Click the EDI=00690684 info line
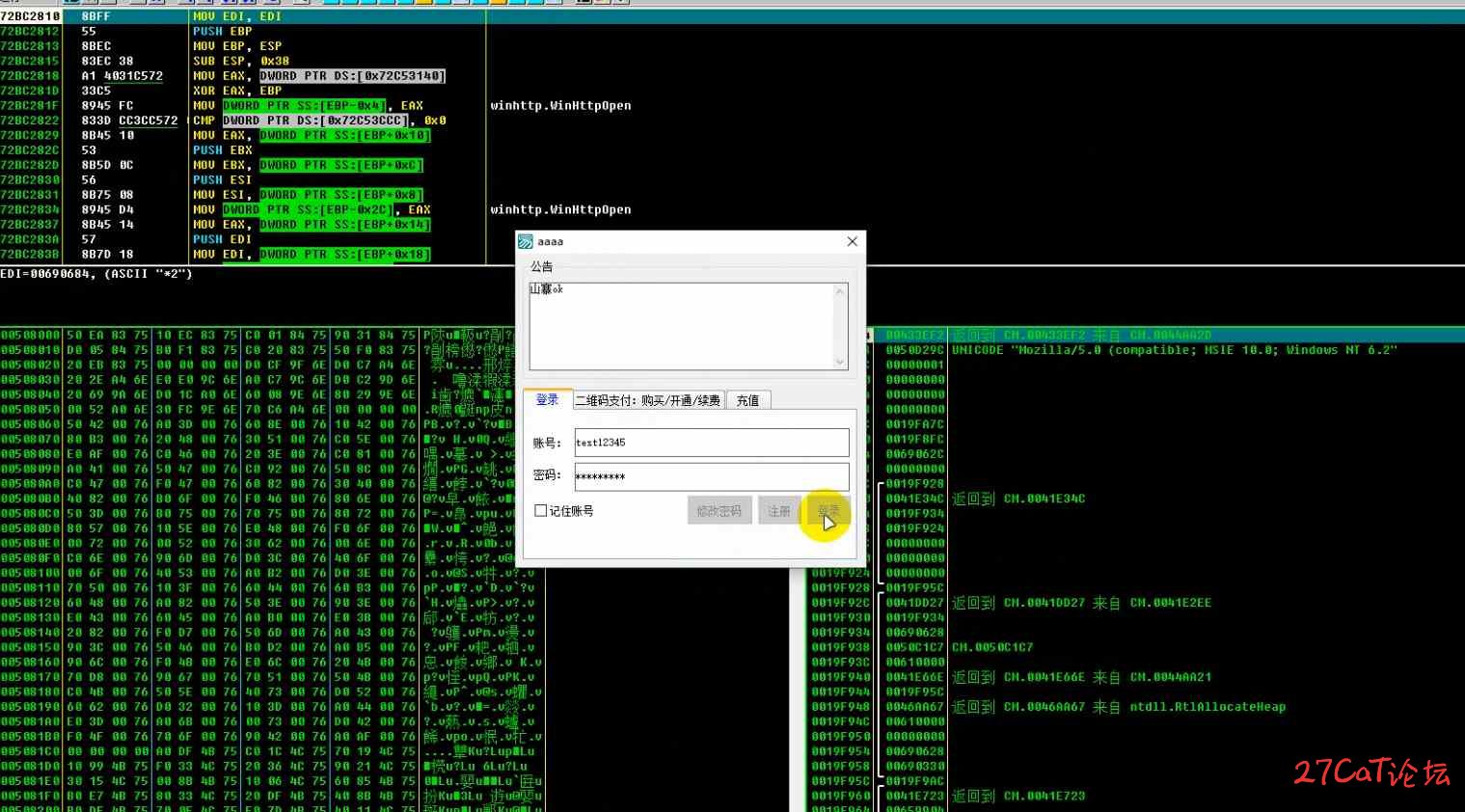Screen dimensions: 1465x812 (96, 274)
